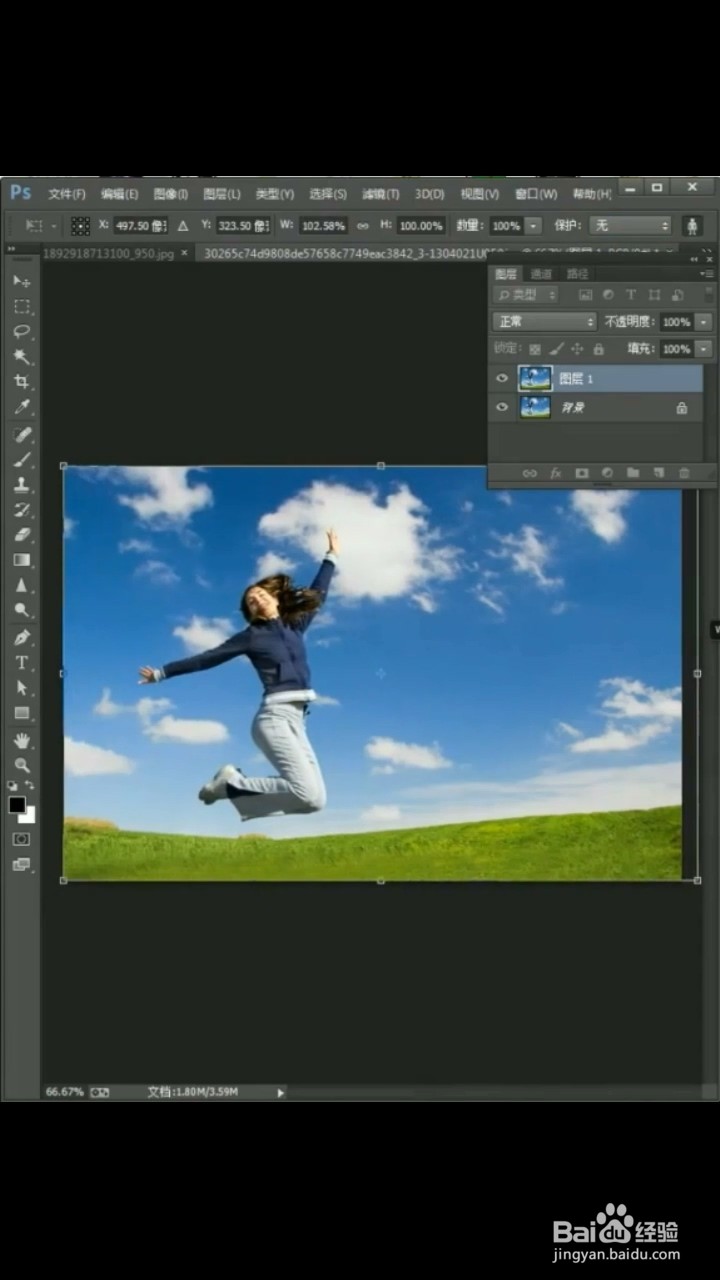Open the 正常 blend mode dropdown

(545, 322)
